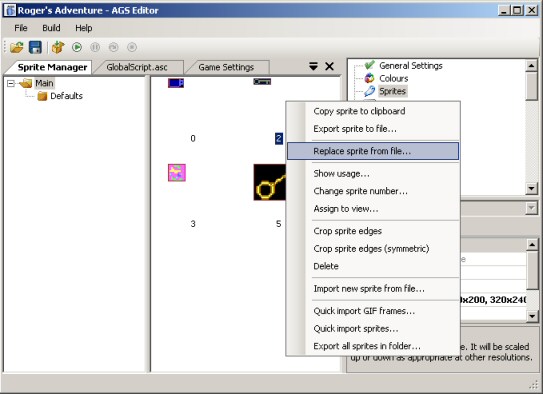Open the File menu
Screen dimensions: 543x394
(21, 28)
